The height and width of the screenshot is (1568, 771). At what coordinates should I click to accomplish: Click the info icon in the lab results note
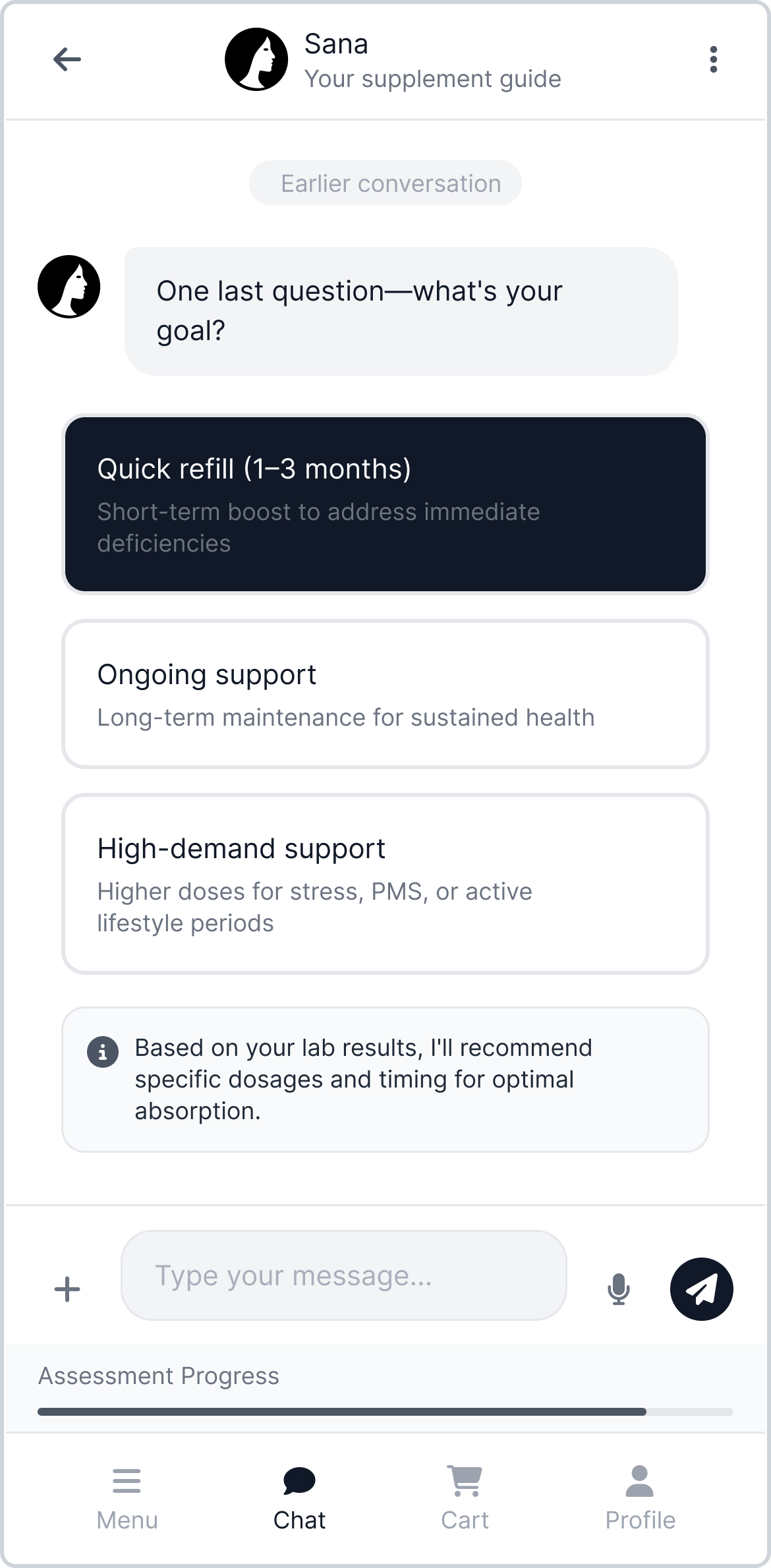pyautogui.click(x=103, y=1052)
